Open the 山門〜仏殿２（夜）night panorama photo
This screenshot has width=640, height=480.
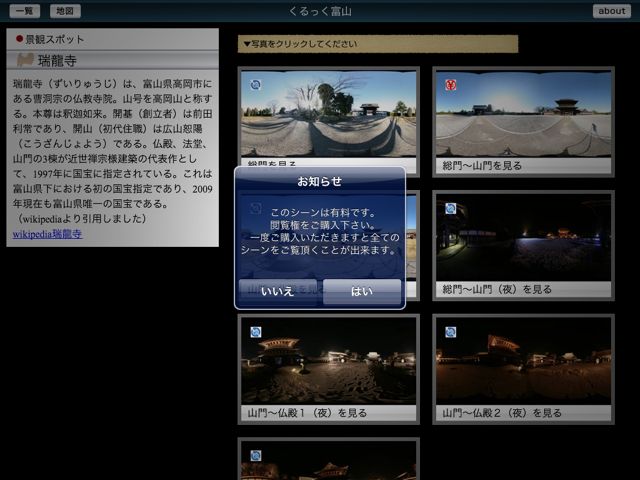click(x=524, y=361)
